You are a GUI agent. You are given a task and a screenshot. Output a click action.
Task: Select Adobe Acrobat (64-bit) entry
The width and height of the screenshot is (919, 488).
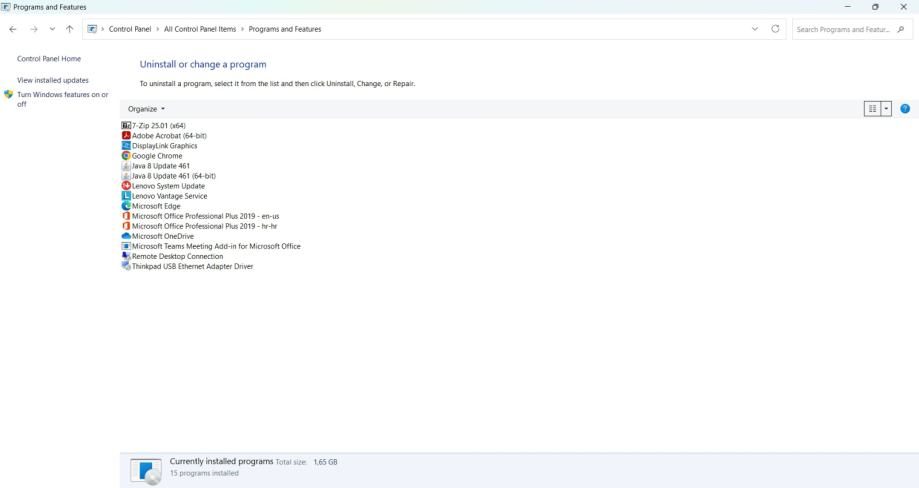click(x=169, y=135)
